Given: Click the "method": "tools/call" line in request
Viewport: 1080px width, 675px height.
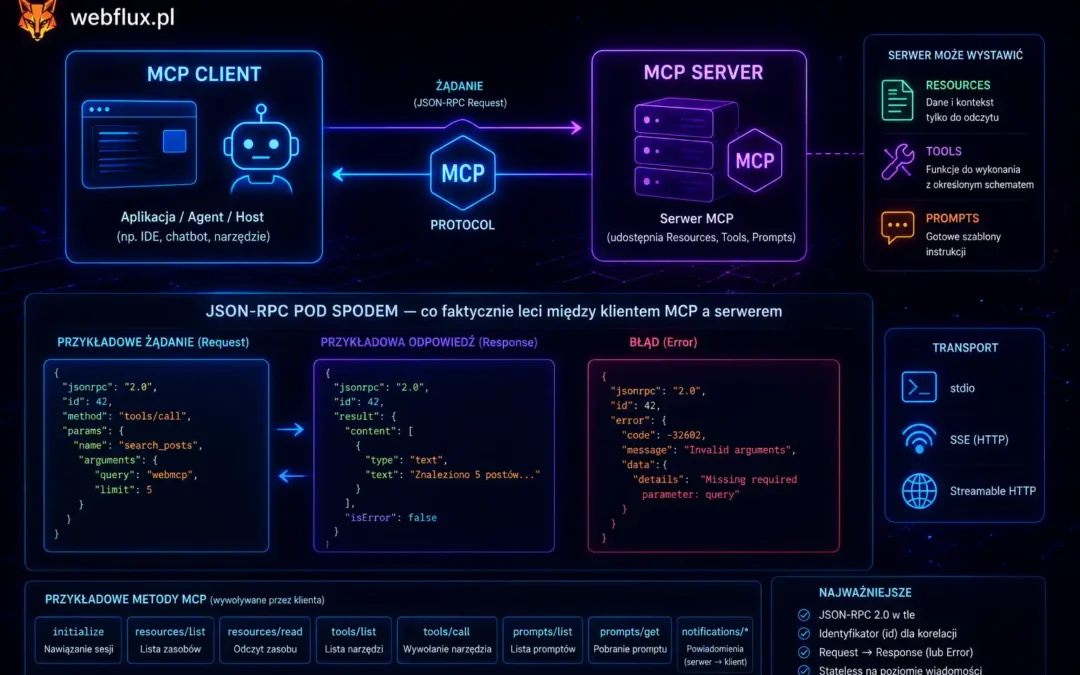Looking at the screenshot, I should point(127,416).
